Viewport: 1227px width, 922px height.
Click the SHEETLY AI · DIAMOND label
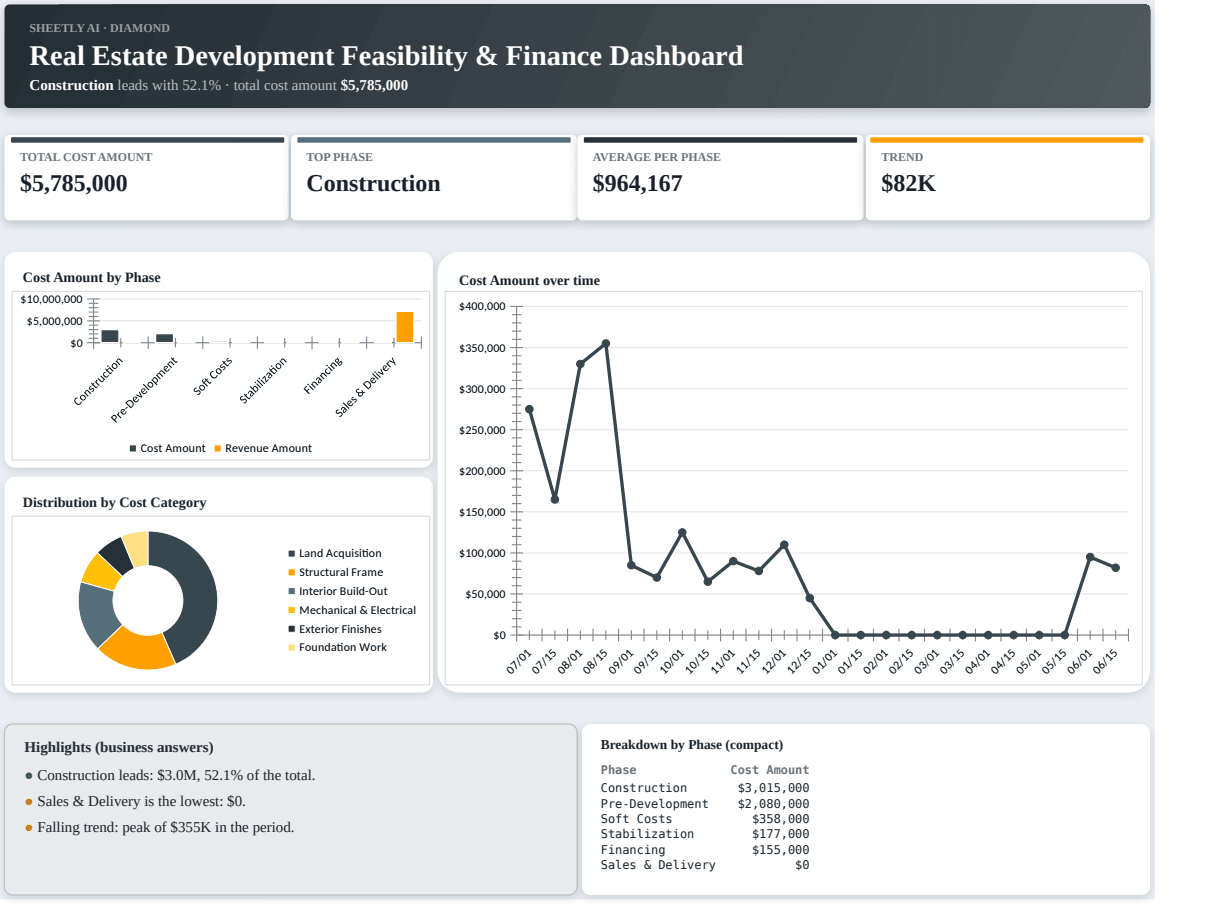[x=99, y=28]
